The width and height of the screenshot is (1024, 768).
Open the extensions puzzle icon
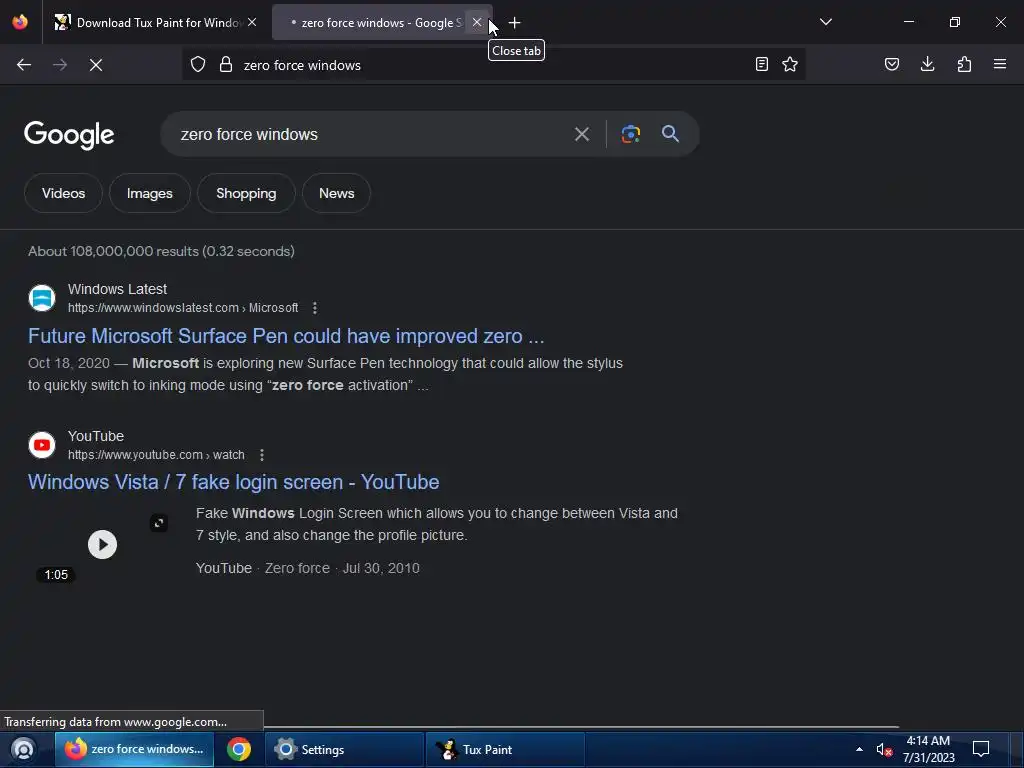point(964,64)
